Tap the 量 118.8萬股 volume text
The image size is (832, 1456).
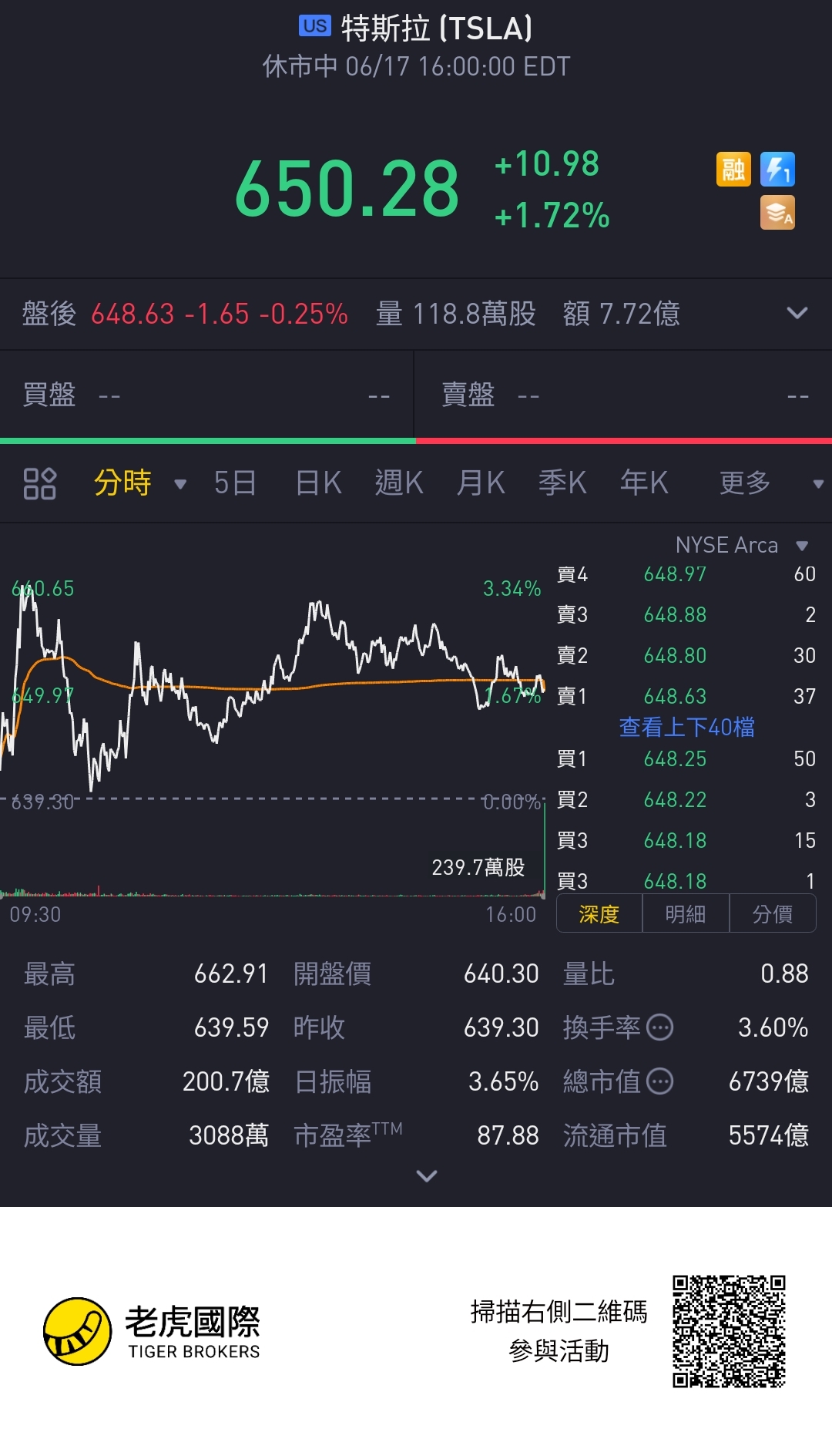point(456,314)
